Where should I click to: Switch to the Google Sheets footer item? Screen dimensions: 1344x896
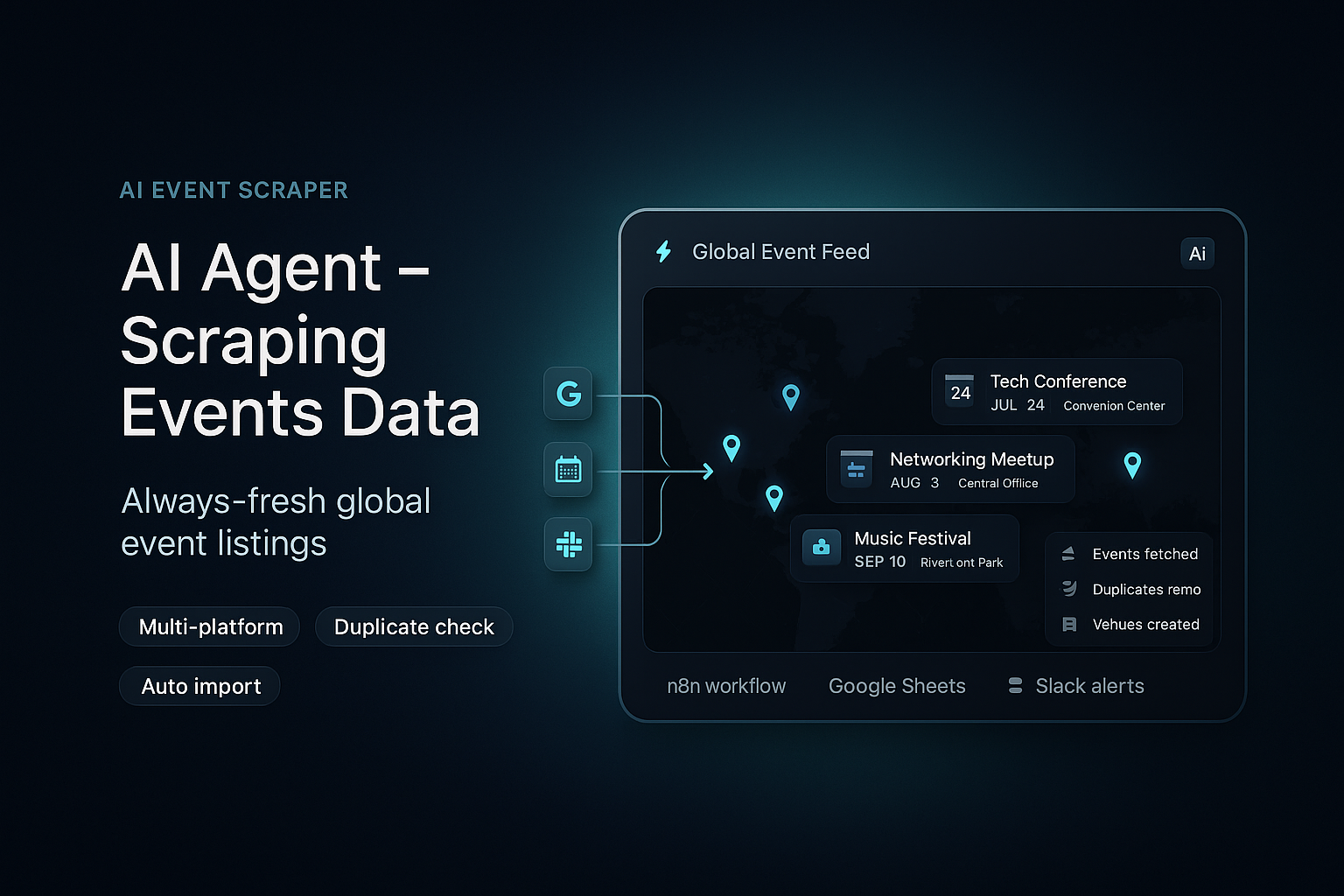click(897, 686)
